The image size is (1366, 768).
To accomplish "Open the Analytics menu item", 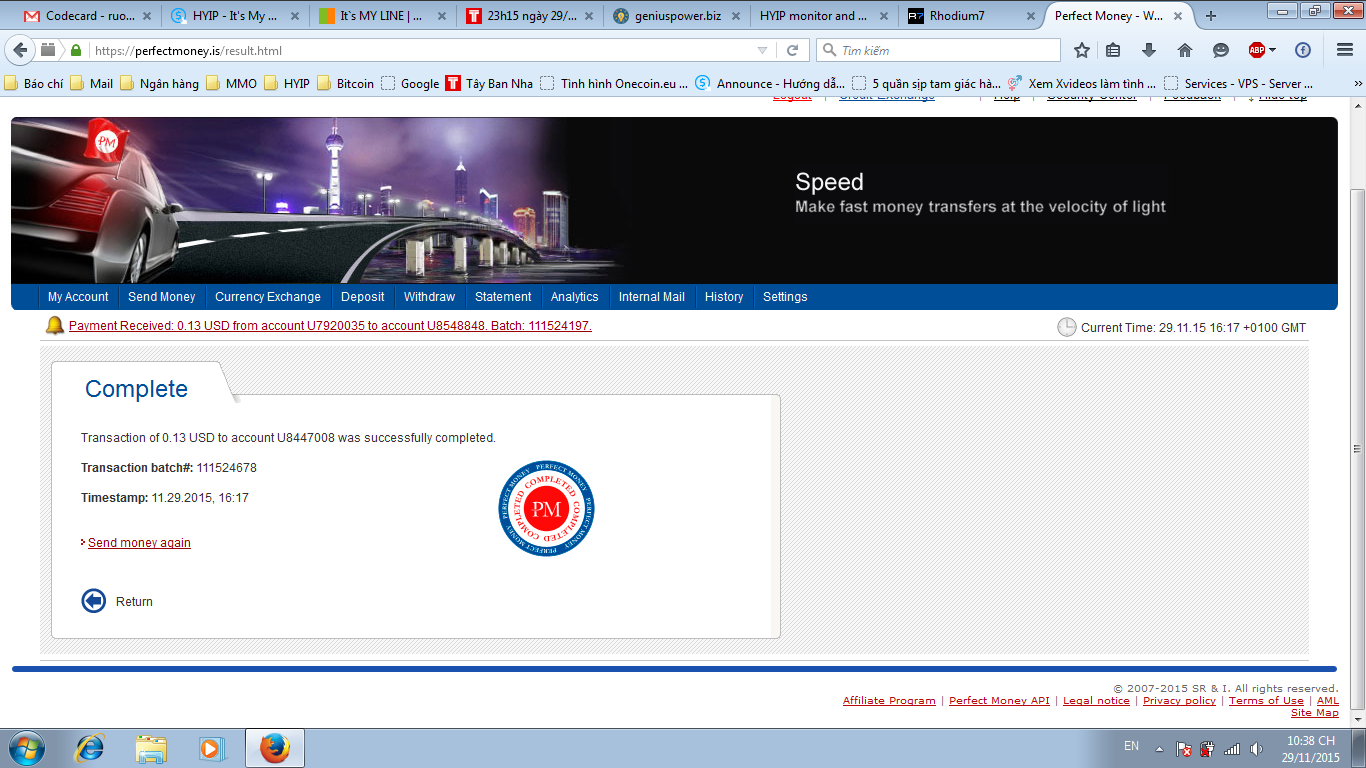I will point(575,297).
